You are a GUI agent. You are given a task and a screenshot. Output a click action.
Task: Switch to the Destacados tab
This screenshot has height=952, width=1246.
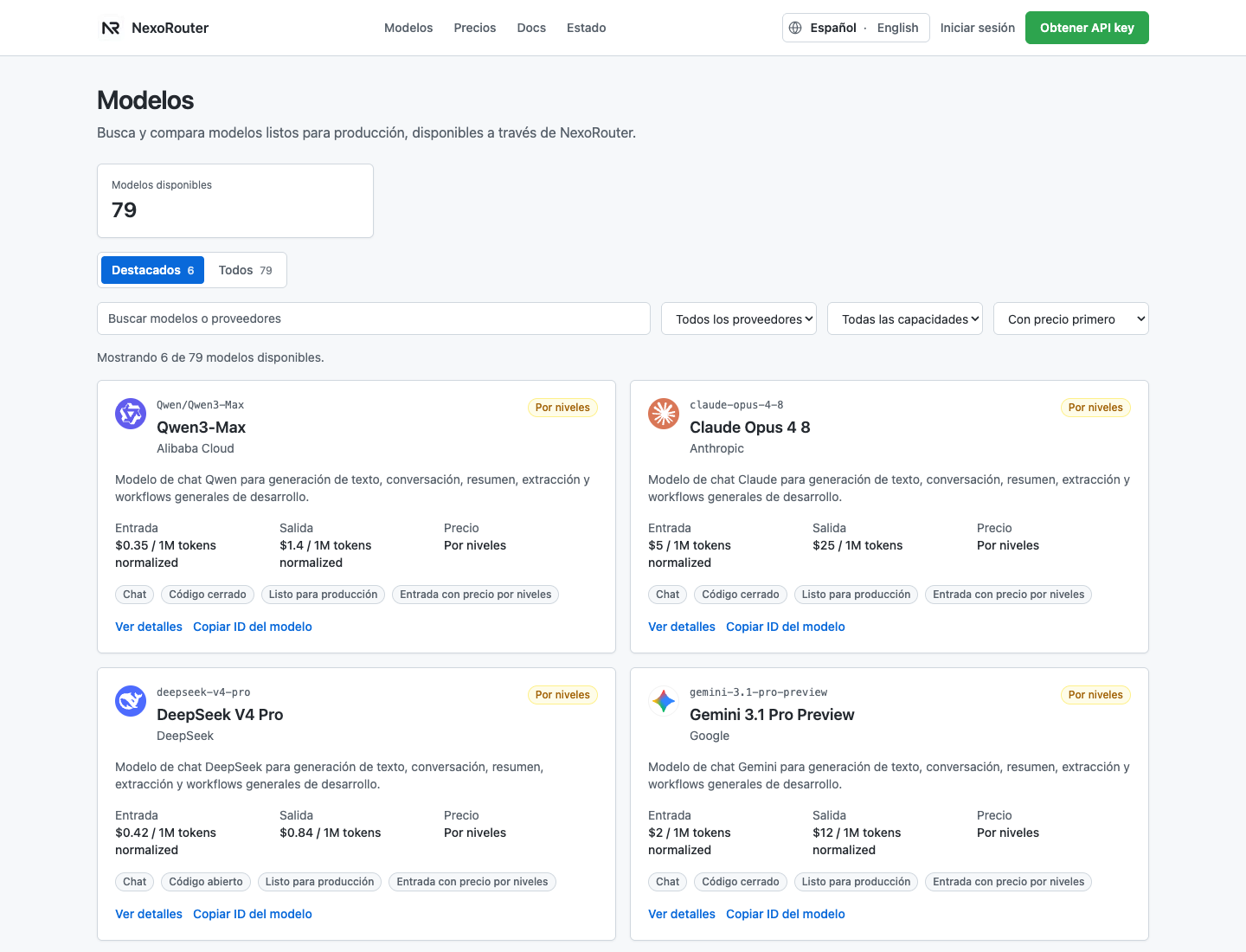pos(152,270)
